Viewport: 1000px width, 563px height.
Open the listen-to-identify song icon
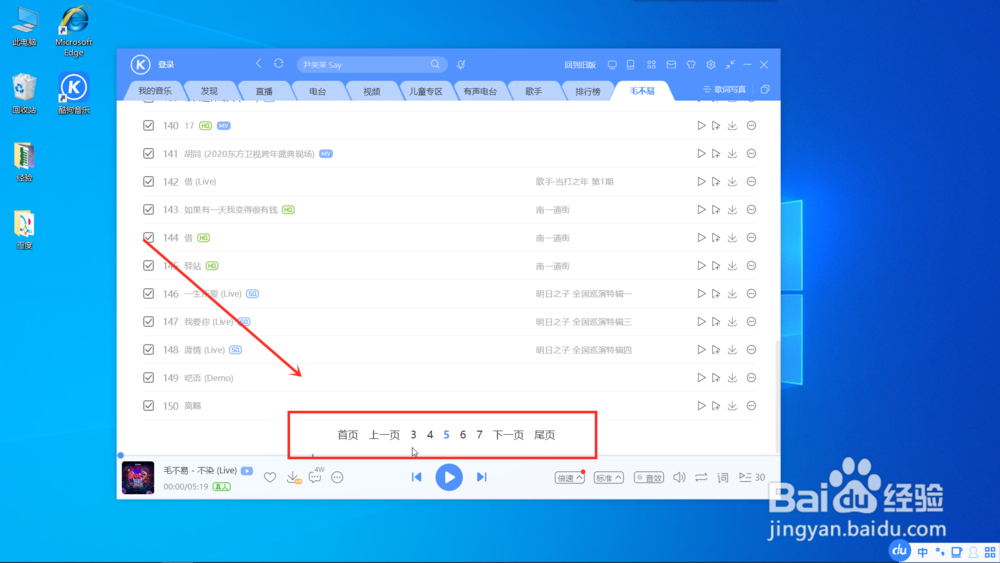click(461, 64)
